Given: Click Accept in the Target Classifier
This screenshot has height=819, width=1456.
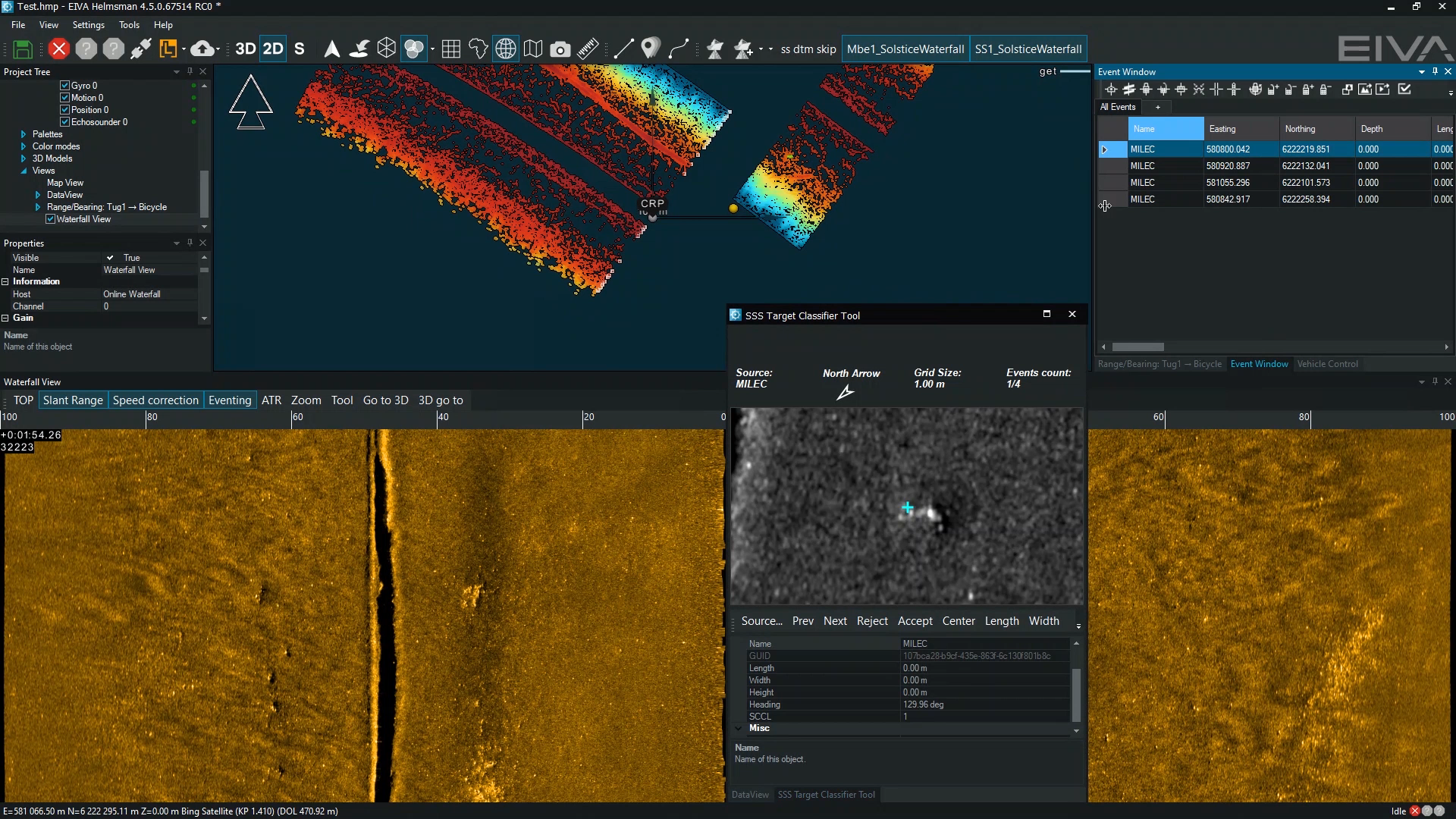Looking at the screenshot, I should click(915, 621).
